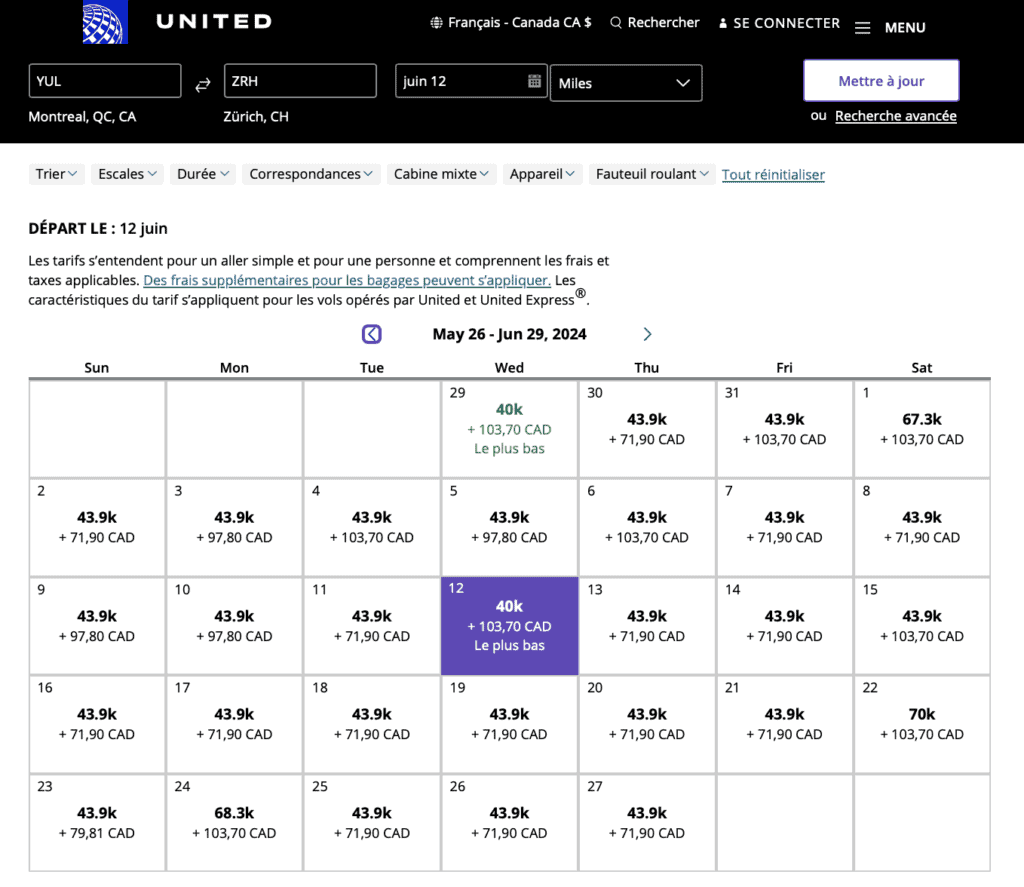
Task: Click the Rechercher search magnifier
Action: click(x=616, y=23)
